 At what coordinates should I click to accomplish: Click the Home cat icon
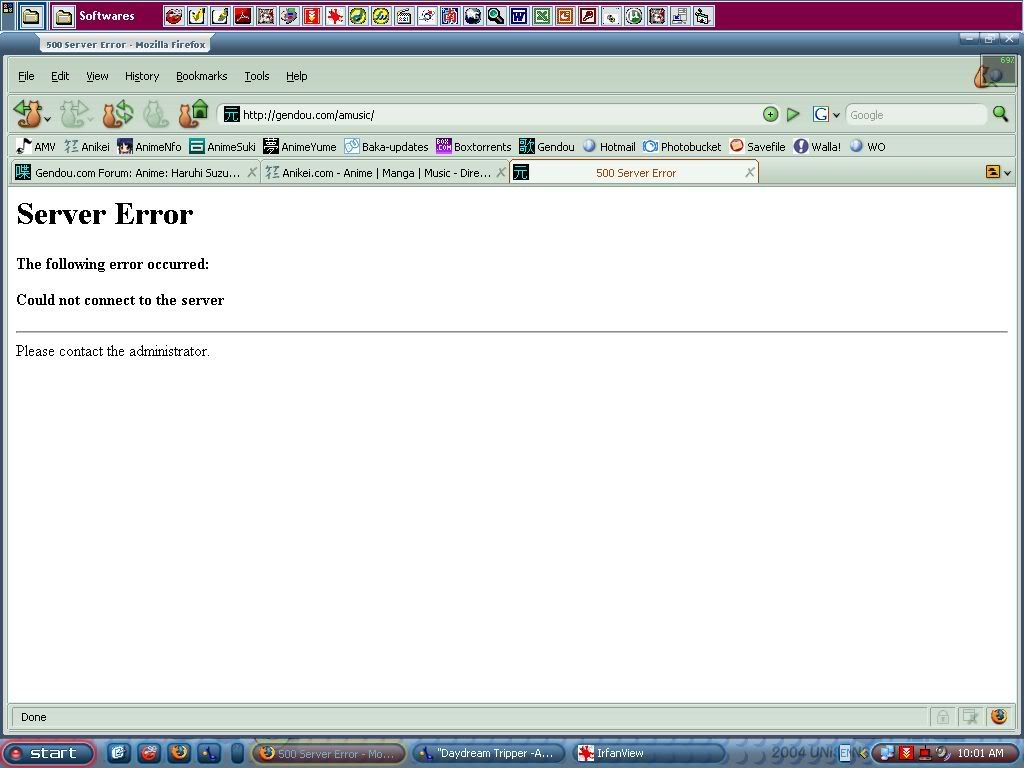click(193, 114)
